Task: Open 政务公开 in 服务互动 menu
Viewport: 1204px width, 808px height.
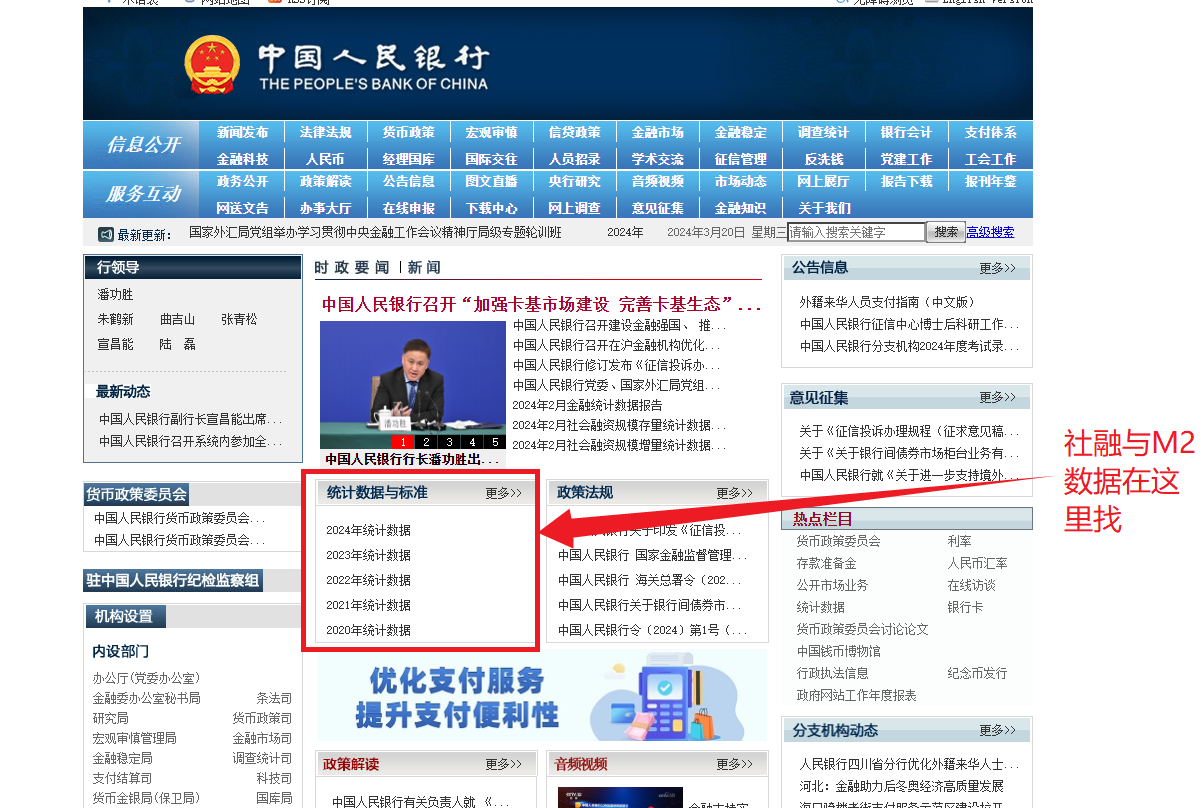Action: pyautogui.click(x=243, y=182)
